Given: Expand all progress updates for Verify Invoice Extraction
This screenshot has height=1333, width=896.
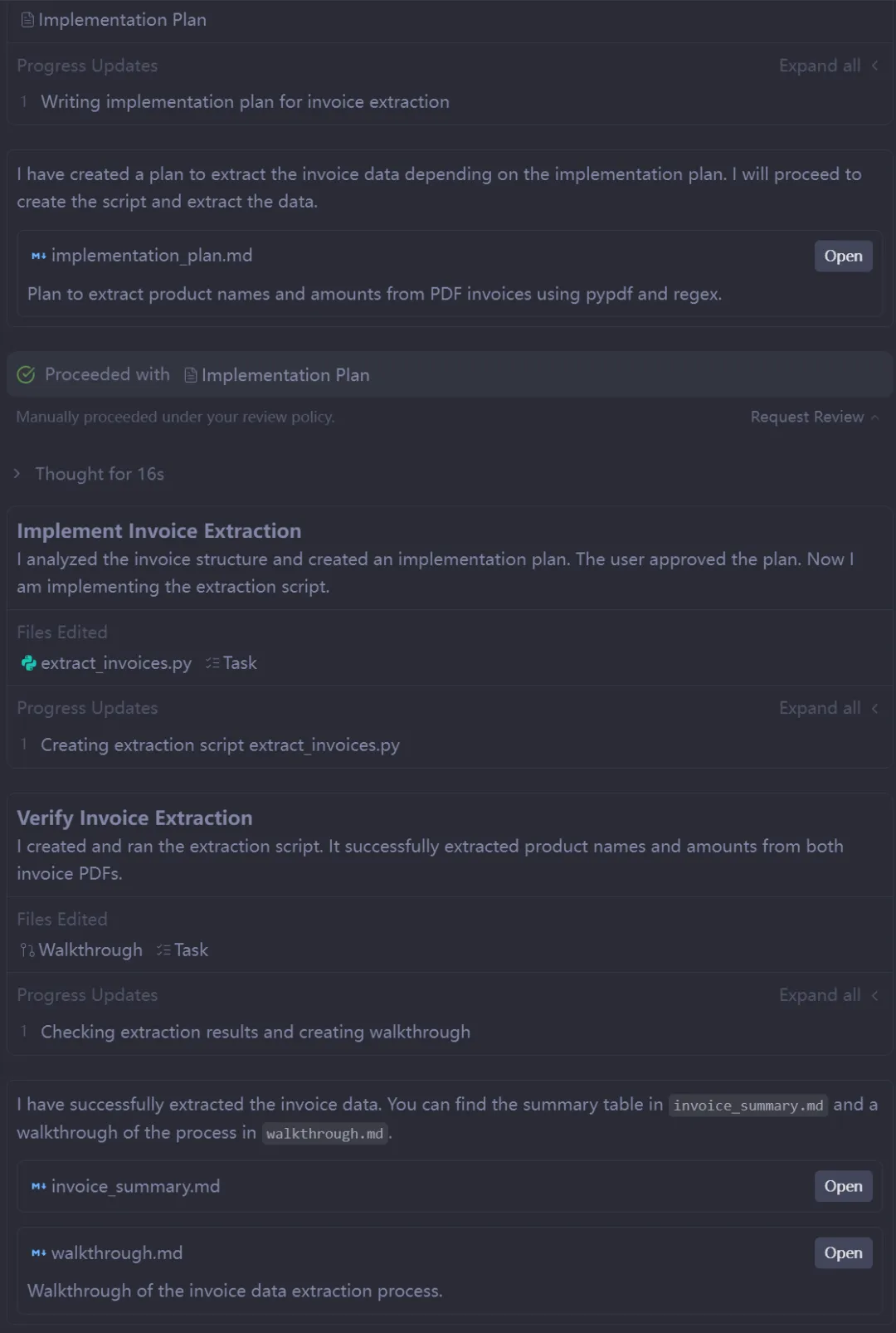Looking at the screenshot, I should [827, 995].
